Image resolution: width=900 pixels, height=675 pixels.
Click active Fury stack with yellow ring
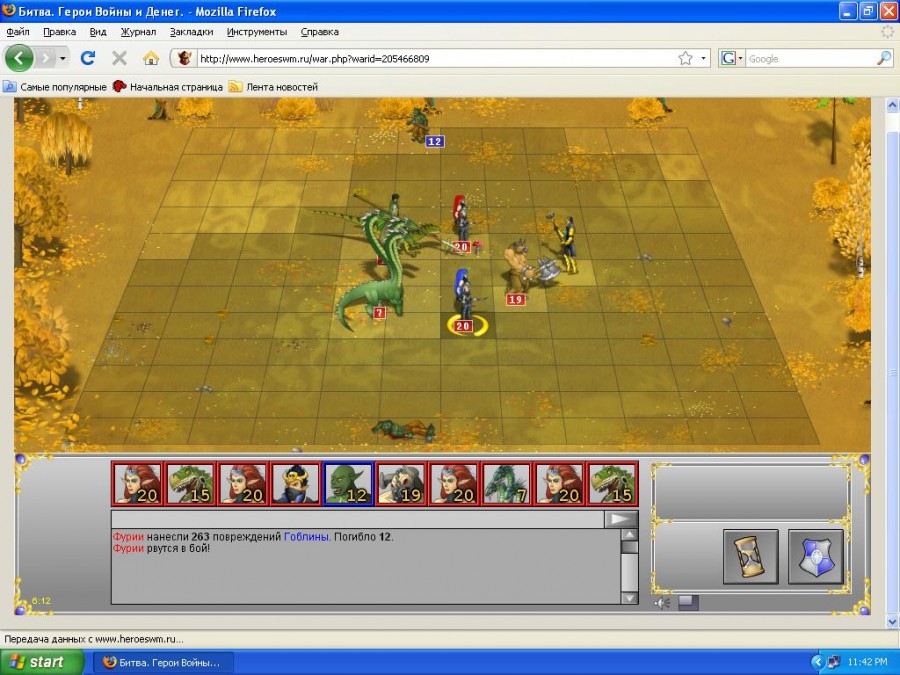(465, 298)
